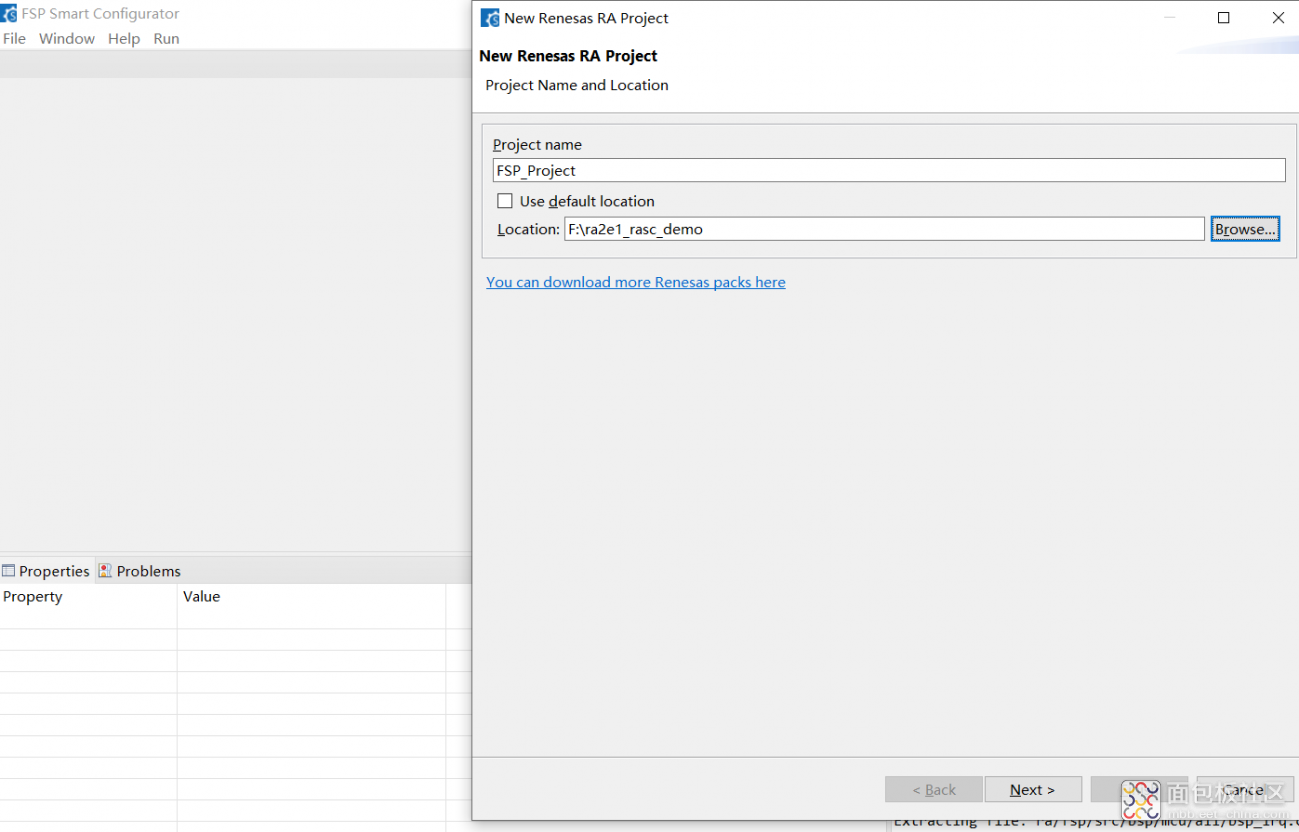Open the Window menu
This screenshot has width=1299, height=832.
click(x=67, y=39)
